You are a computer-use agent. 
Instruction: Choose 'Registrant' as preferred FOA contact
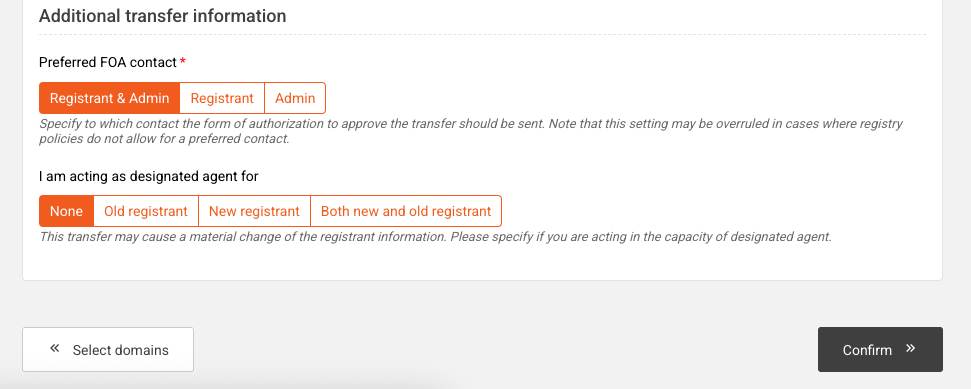coord(222,98)
